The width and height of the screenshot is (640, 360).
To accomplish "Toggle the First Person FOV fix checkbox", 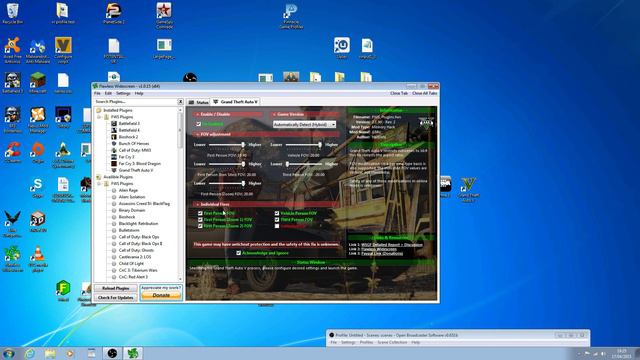I will (x=200, y=213).
